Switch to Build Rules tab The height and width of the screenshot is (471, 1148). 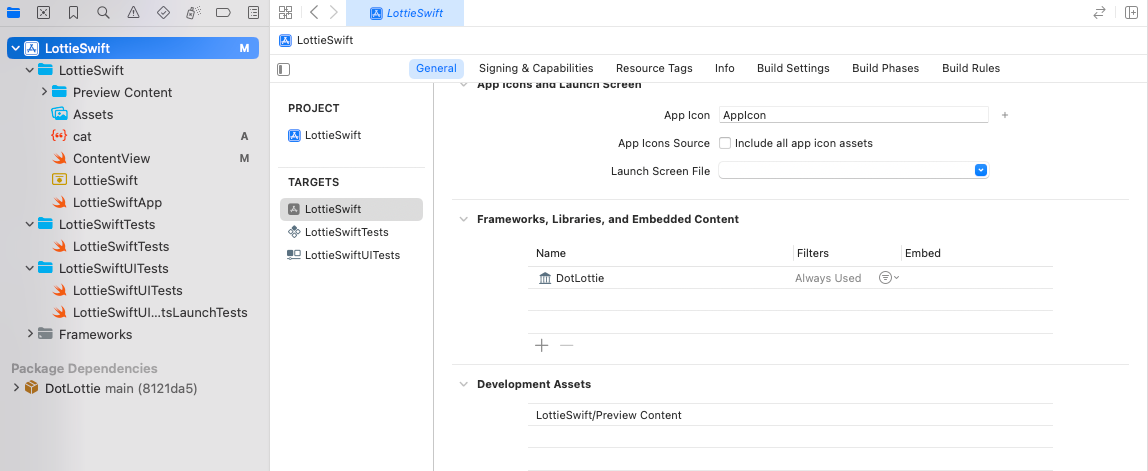pyautogui.click(x=971, y=68)
